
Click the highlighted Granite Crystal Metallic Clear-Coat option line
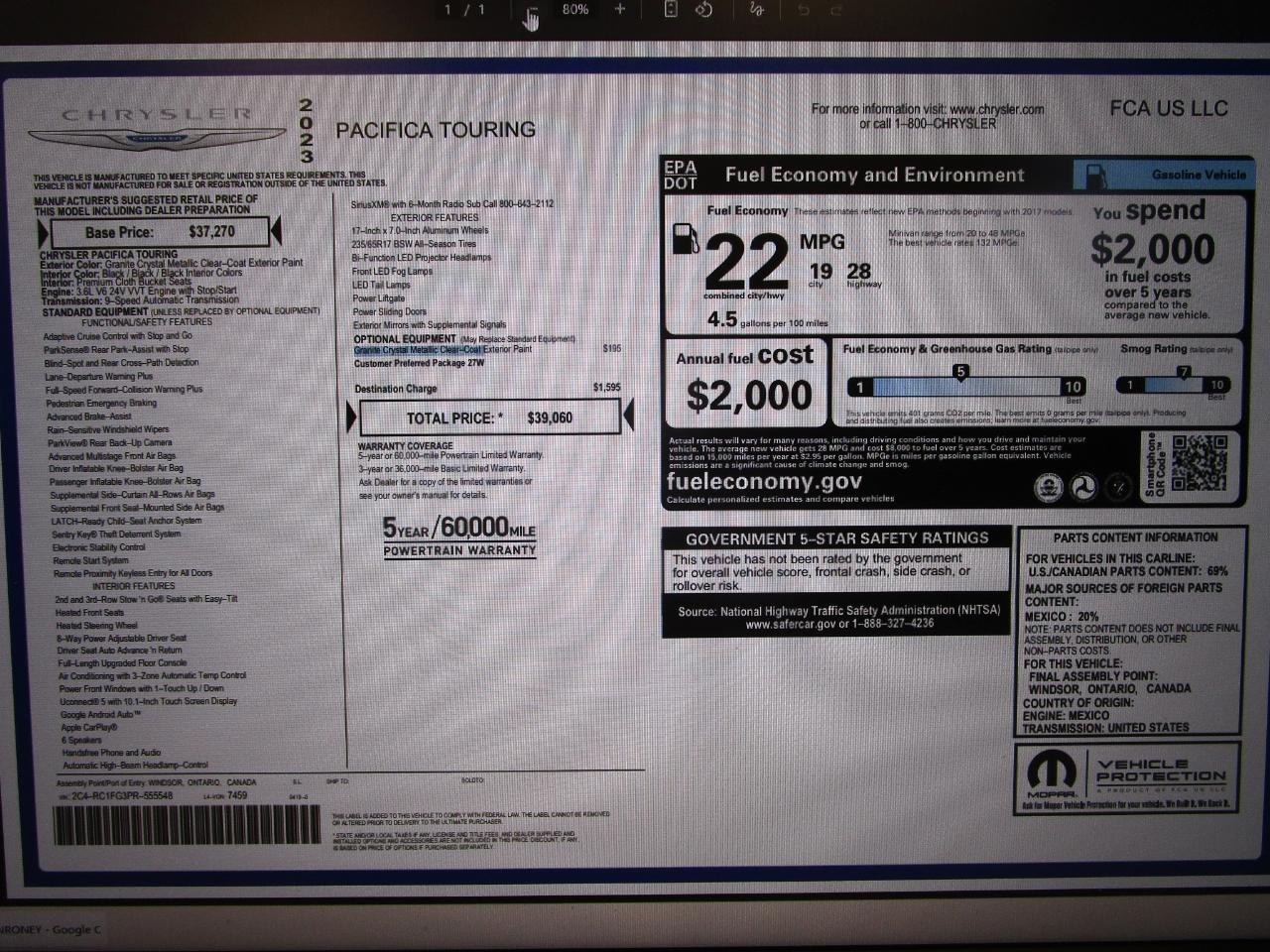pos(487,349)
